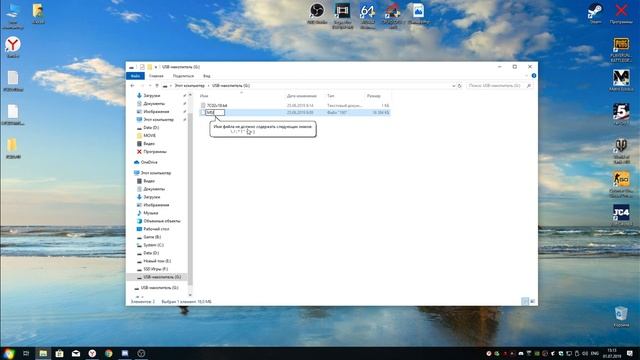Open Новый том (E:) in the sidebar
640x360 pixels.
(157, 261)
